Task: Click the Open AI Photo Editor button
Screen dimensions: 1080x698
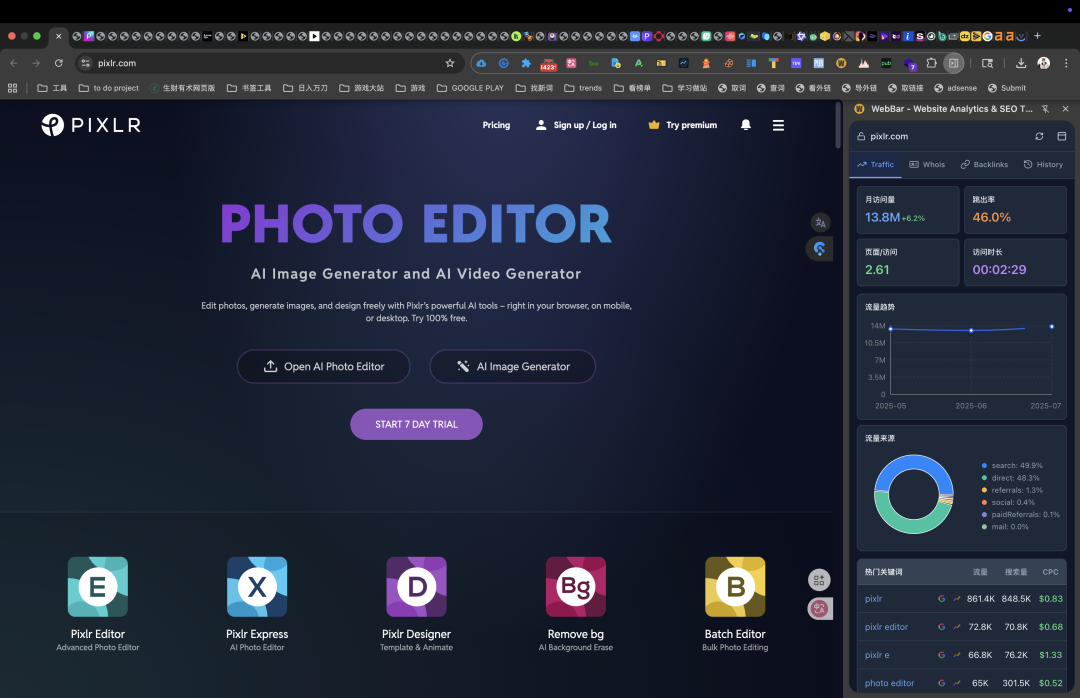Action: click(x=324, y=367)
